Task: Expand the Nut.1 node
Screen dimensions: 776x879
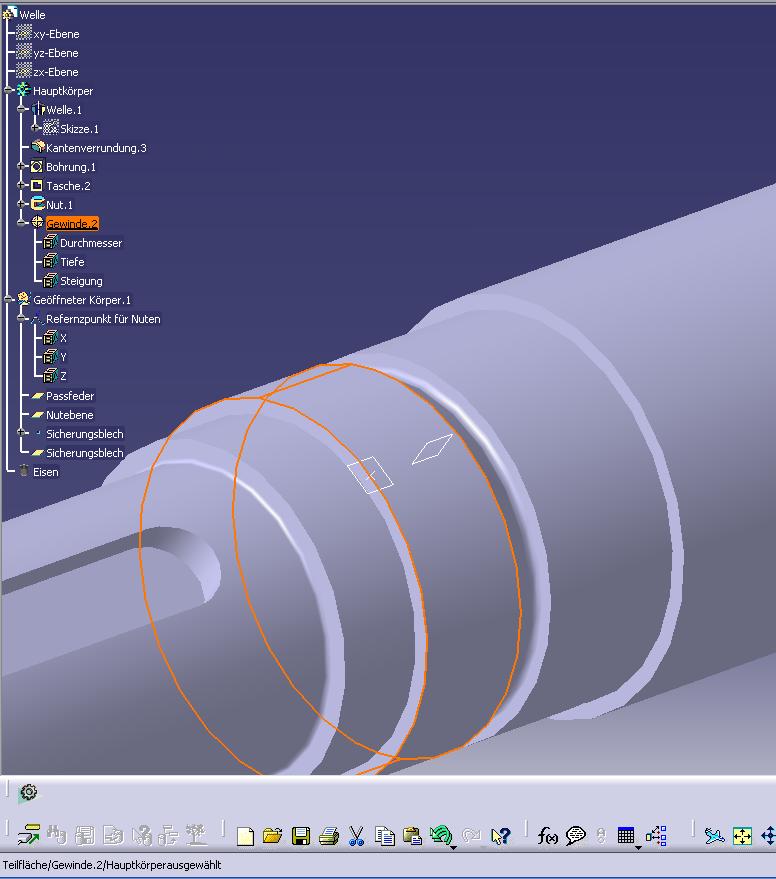Action: point(21,205)
